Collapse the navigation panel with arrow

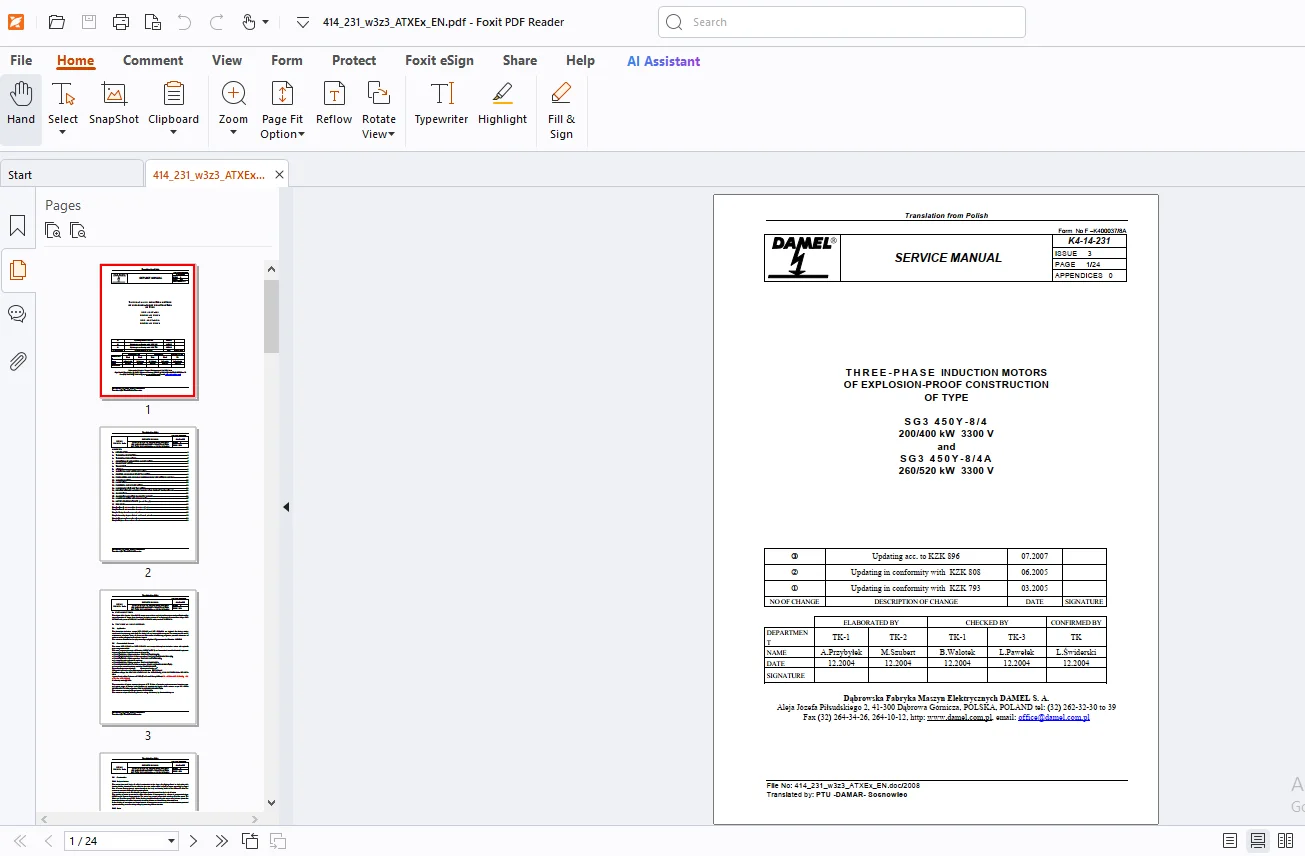click(286, 507)
